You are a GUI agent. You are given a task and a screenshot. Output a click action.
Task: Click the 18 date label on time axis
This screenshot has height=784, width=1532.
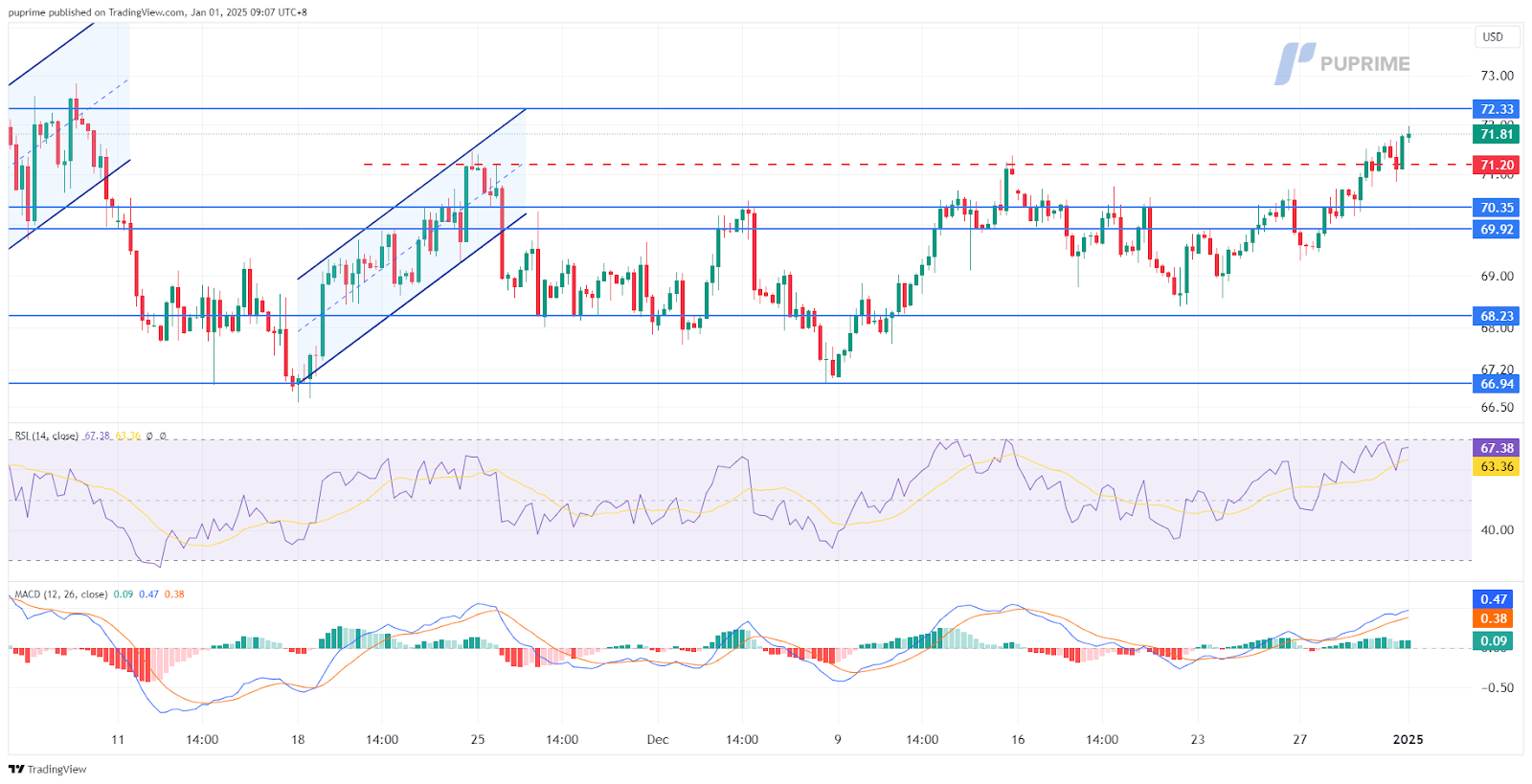coord(298,739)
